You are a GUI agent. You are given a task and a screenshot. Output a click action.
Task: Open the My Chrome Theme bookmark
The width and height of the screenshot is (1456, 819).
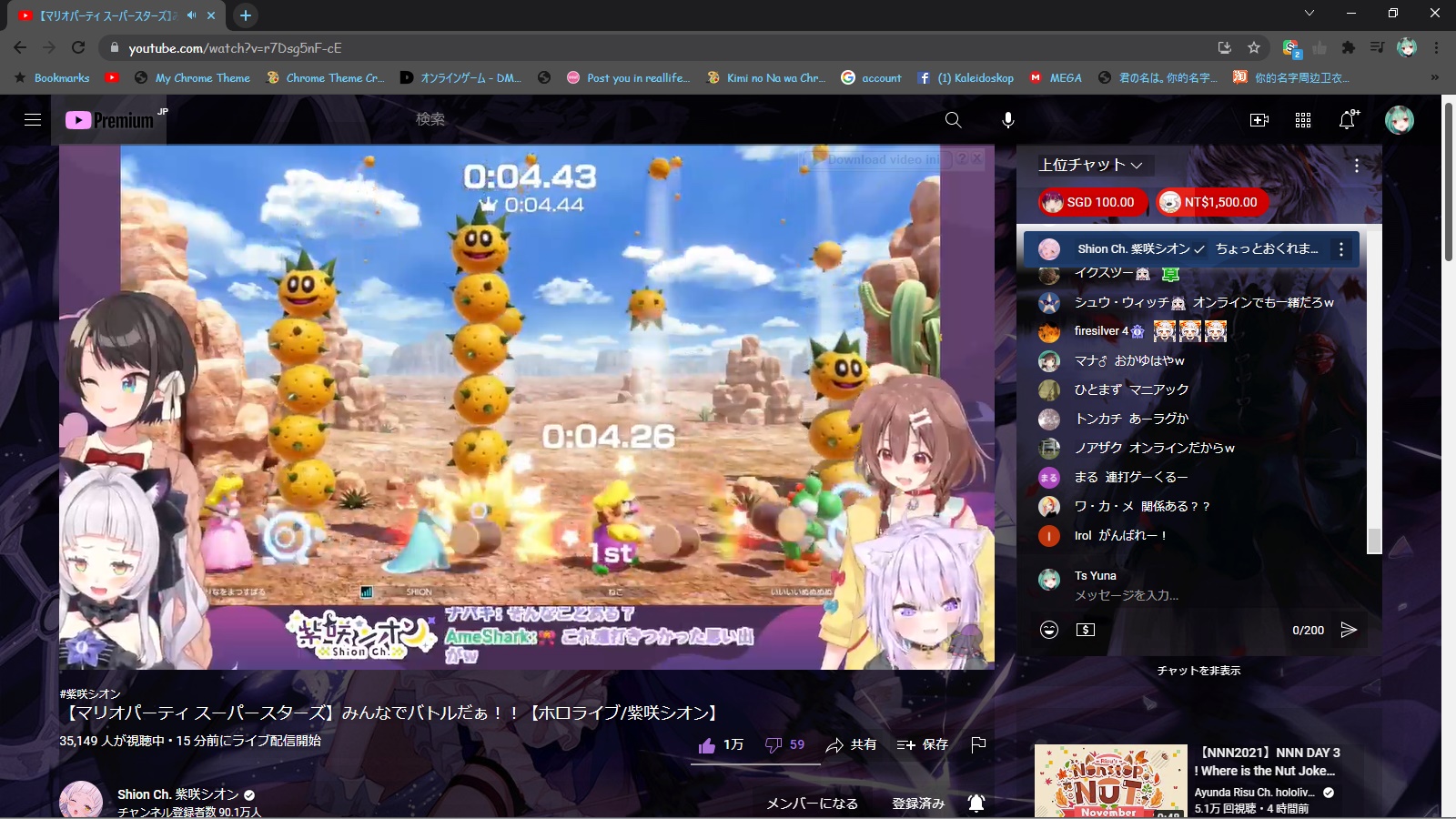click(x=192, y=78)
